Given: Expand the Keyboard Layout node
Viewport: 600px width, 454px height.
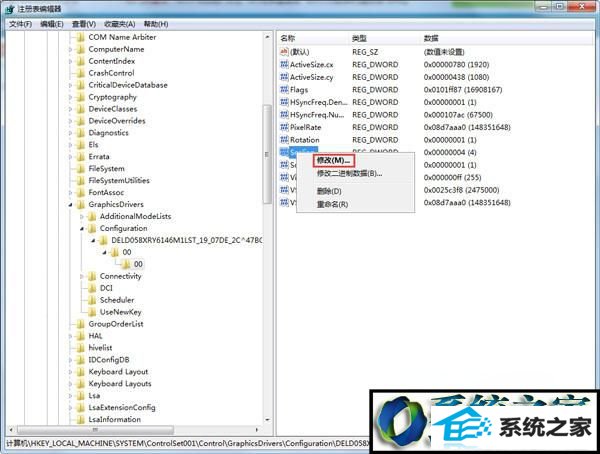Looking at the screenshot, I should [x=70, y=372].
